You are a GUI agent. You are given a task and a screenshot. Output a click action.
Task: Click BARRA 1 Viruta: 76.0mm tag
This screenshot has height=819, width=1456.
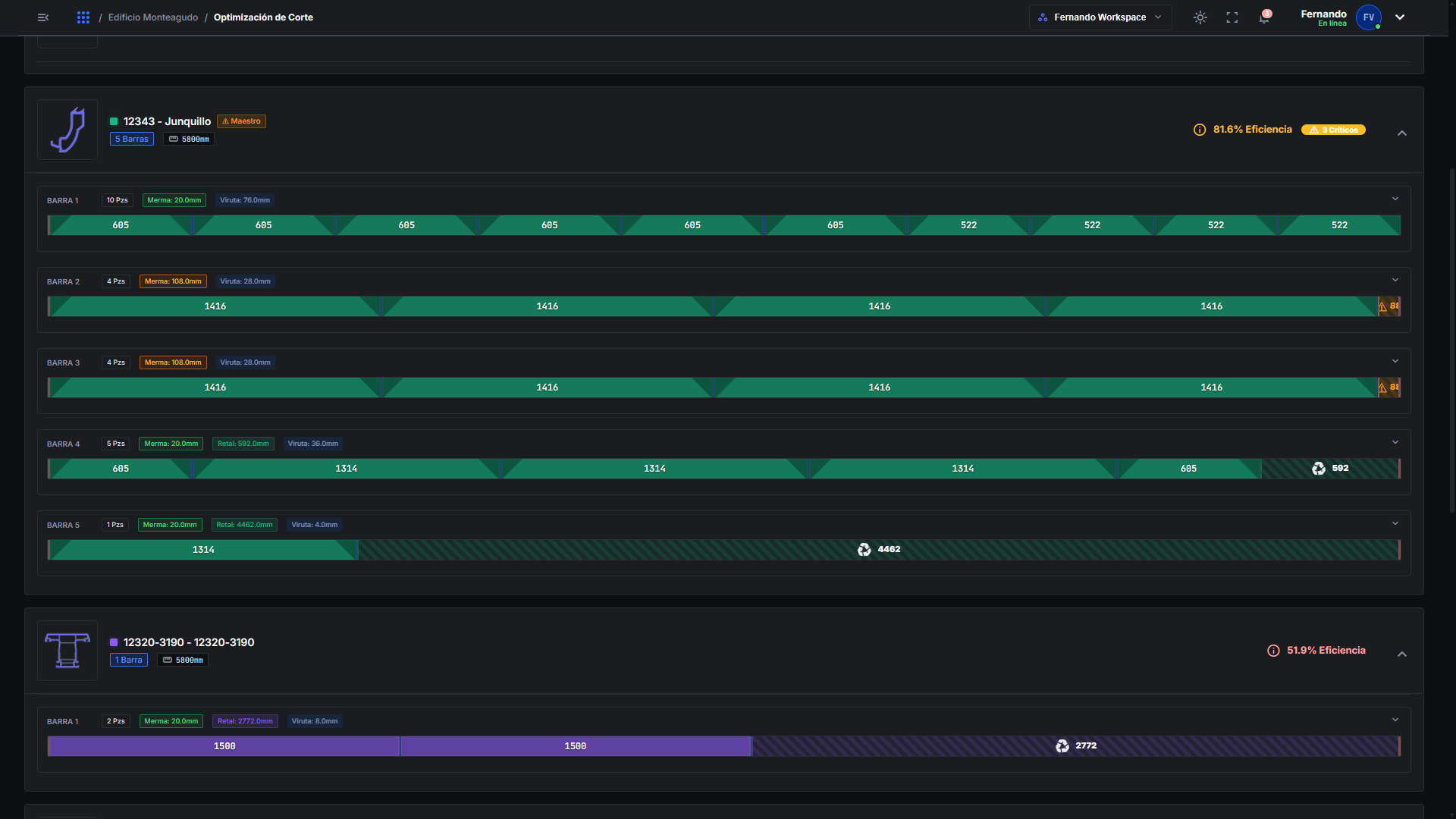tap(245, 200)
